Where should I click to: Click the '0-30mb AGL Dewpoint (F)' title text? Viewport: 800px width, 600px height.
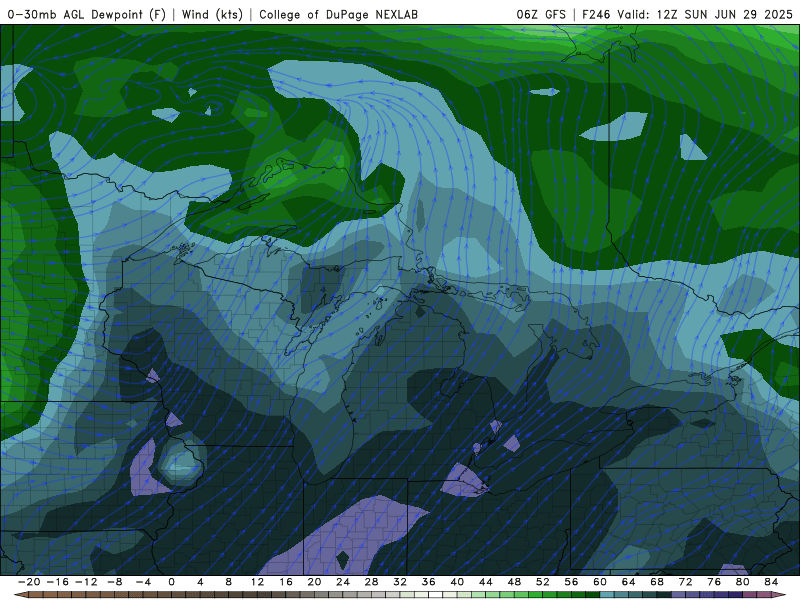(x=86, y=14)
